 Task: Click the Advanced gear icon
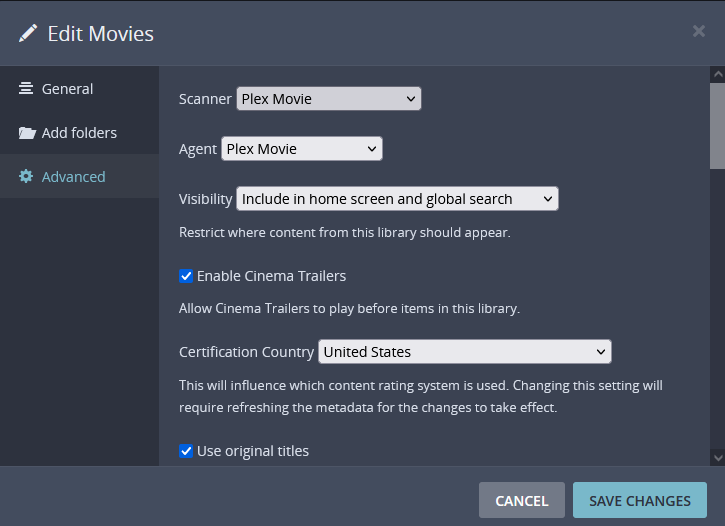pos(26,177)
